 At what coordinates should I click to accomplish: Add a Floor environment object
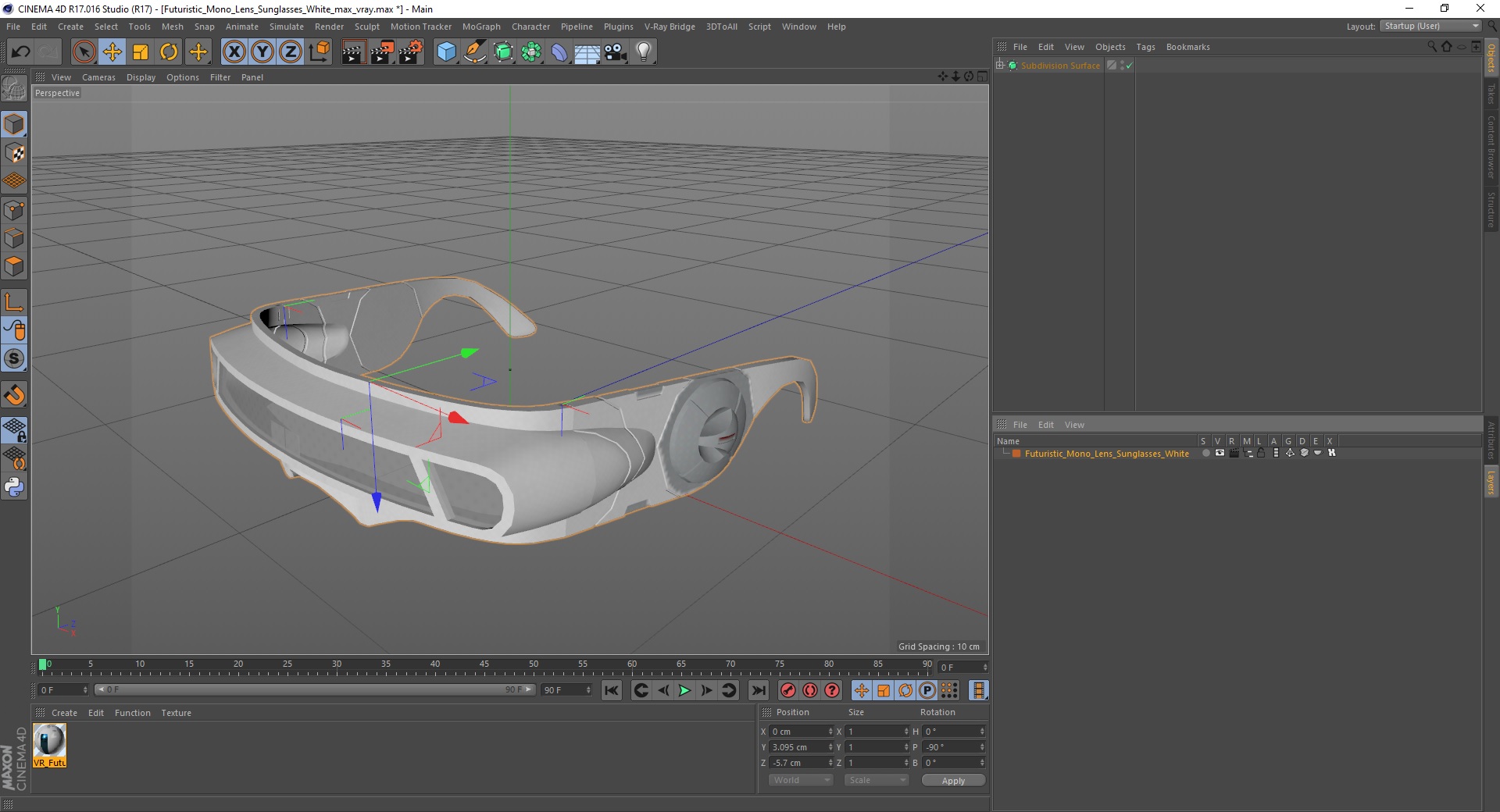(x=587, y=52)
